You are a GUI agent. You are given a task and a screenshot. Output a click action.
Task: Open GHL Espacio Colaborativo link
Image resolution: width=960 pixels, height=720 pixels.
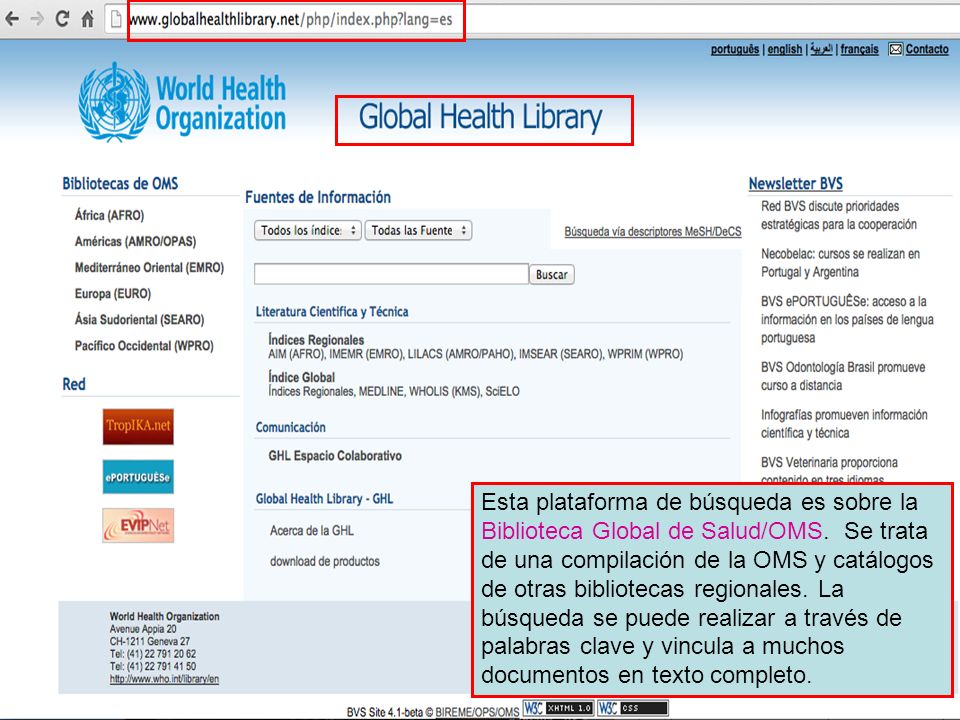[335, 456]
